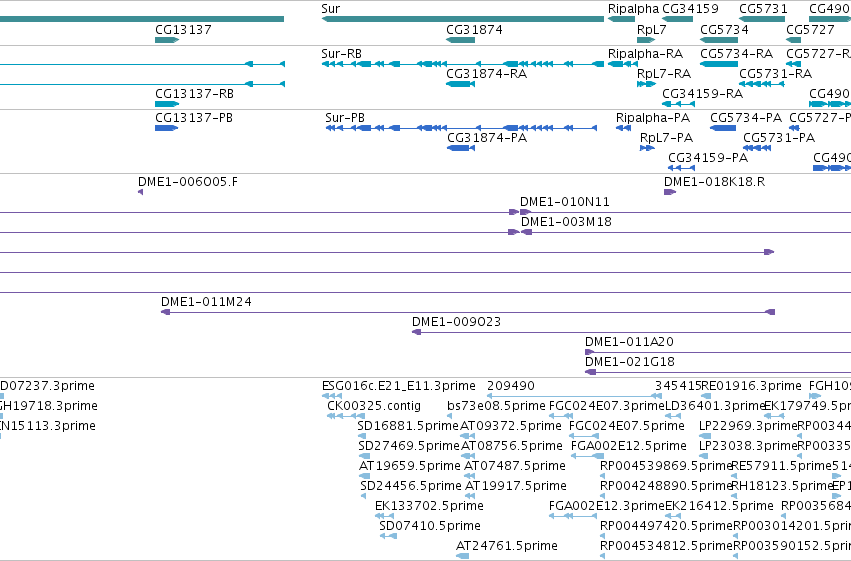The height and width of the screenshot is (561, 851).
Task: Select the Sur-RB transcript
Action: coord(462,64)
